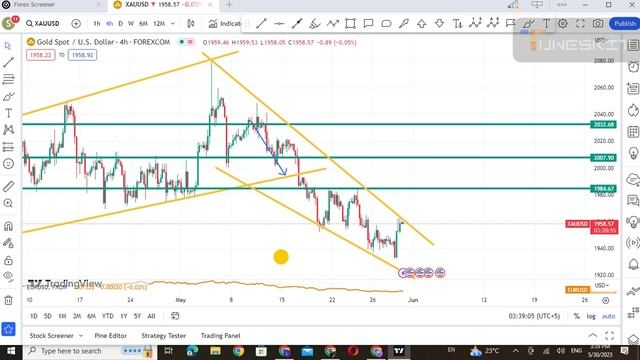The image size is (640, 360).
Task: Show hidden icons in Windows system tray
Action: click(x=516, y=351)
